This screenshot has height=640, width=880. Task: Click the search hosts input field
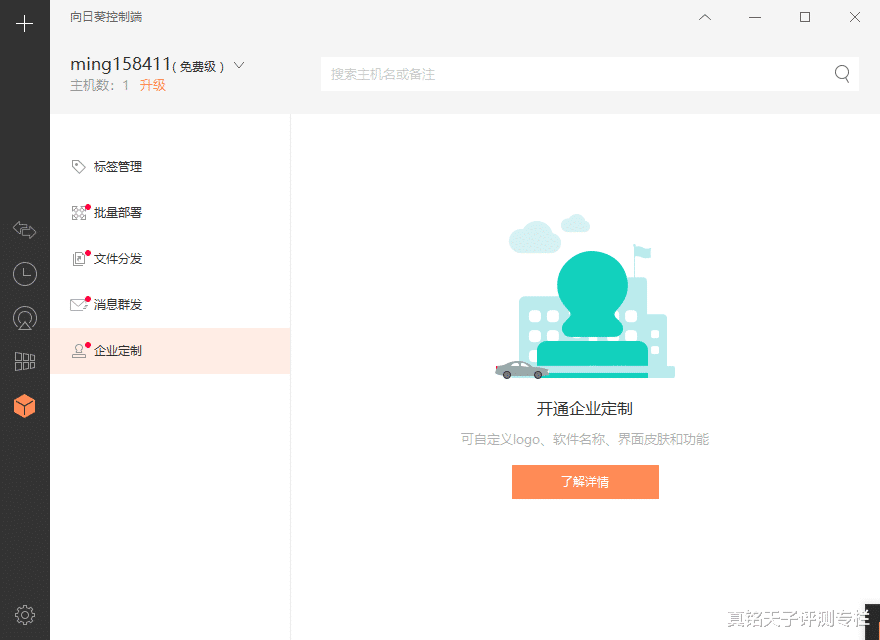click(x=550, y=73)
